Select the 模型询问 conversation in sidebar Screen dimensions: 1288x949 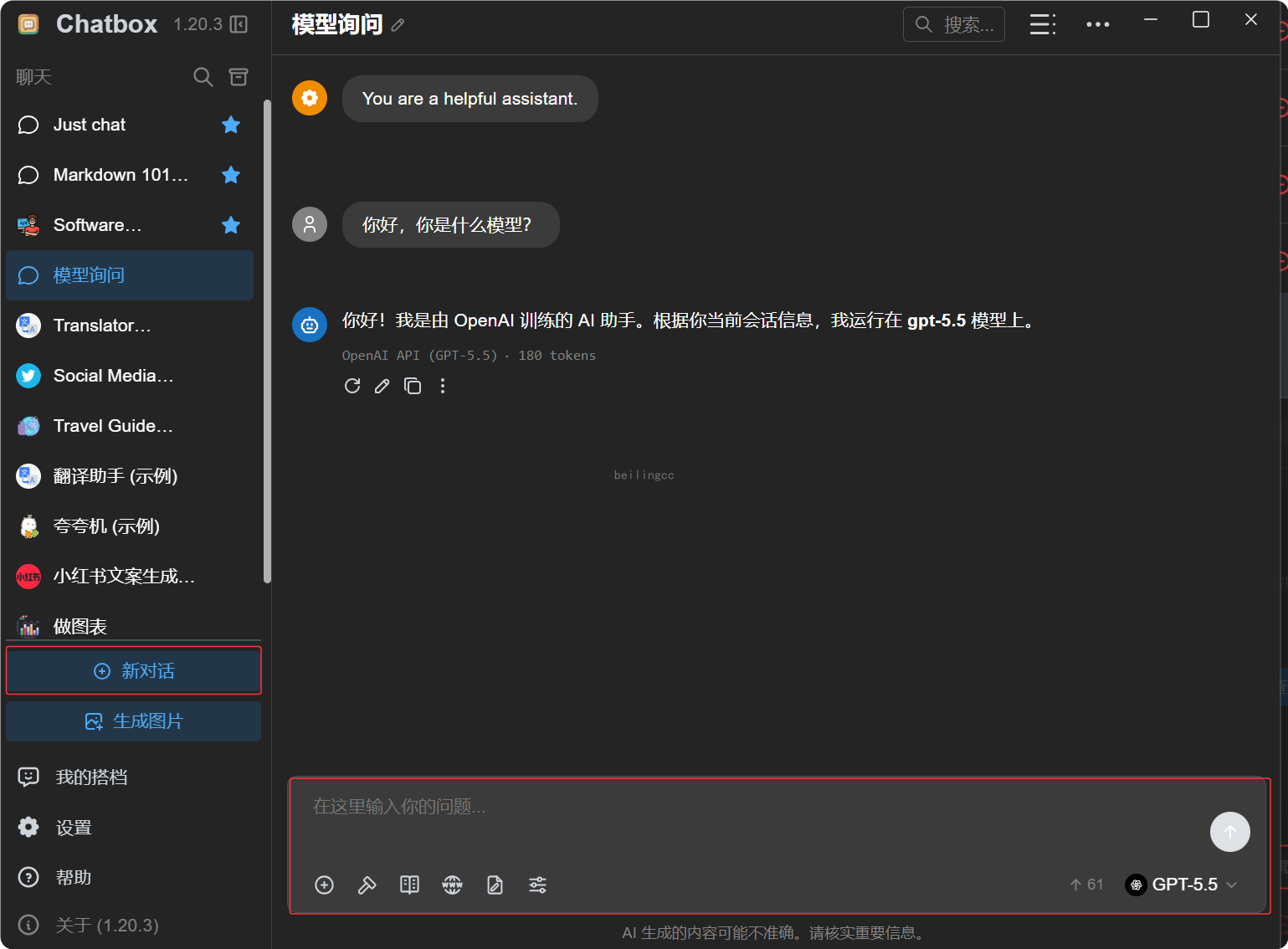(130, 275)
